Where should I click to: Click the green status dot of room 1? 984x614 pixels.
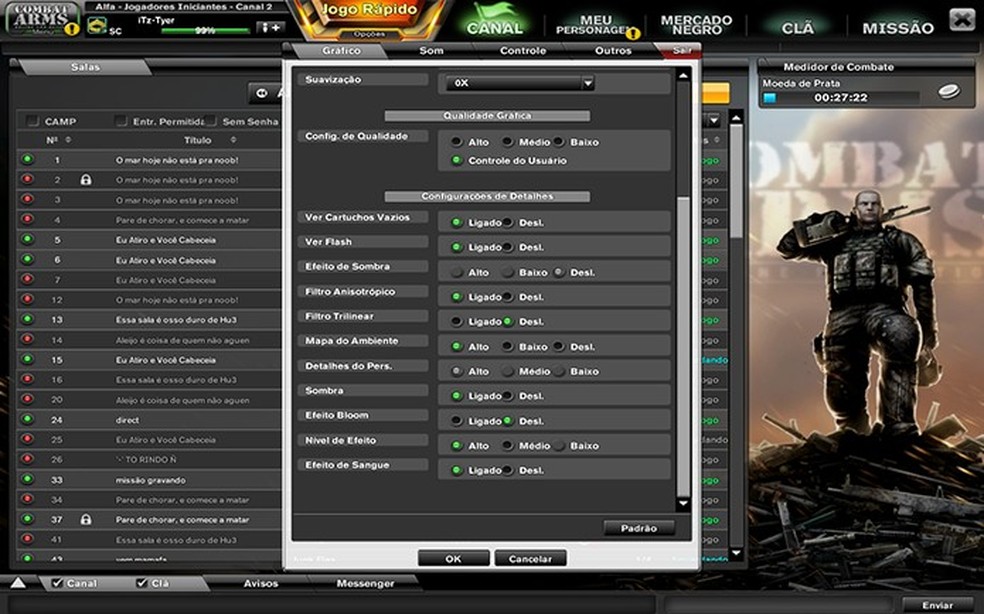27,159
